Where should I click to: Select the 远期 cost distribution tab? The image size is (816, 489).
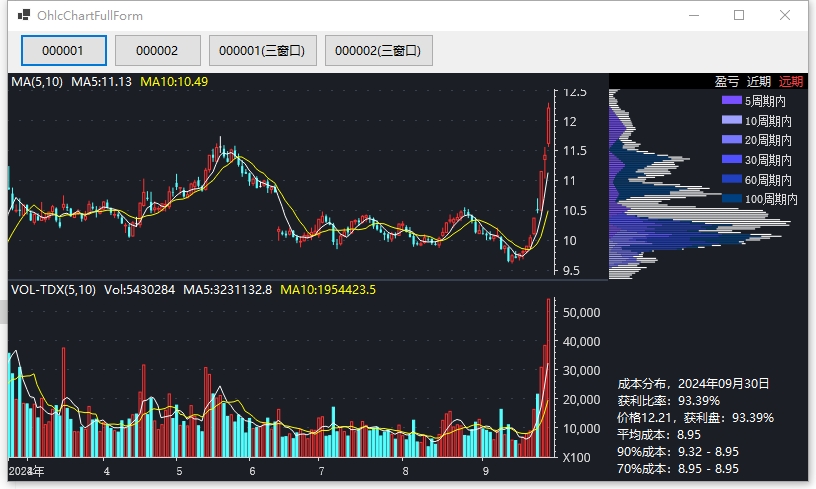790,82
